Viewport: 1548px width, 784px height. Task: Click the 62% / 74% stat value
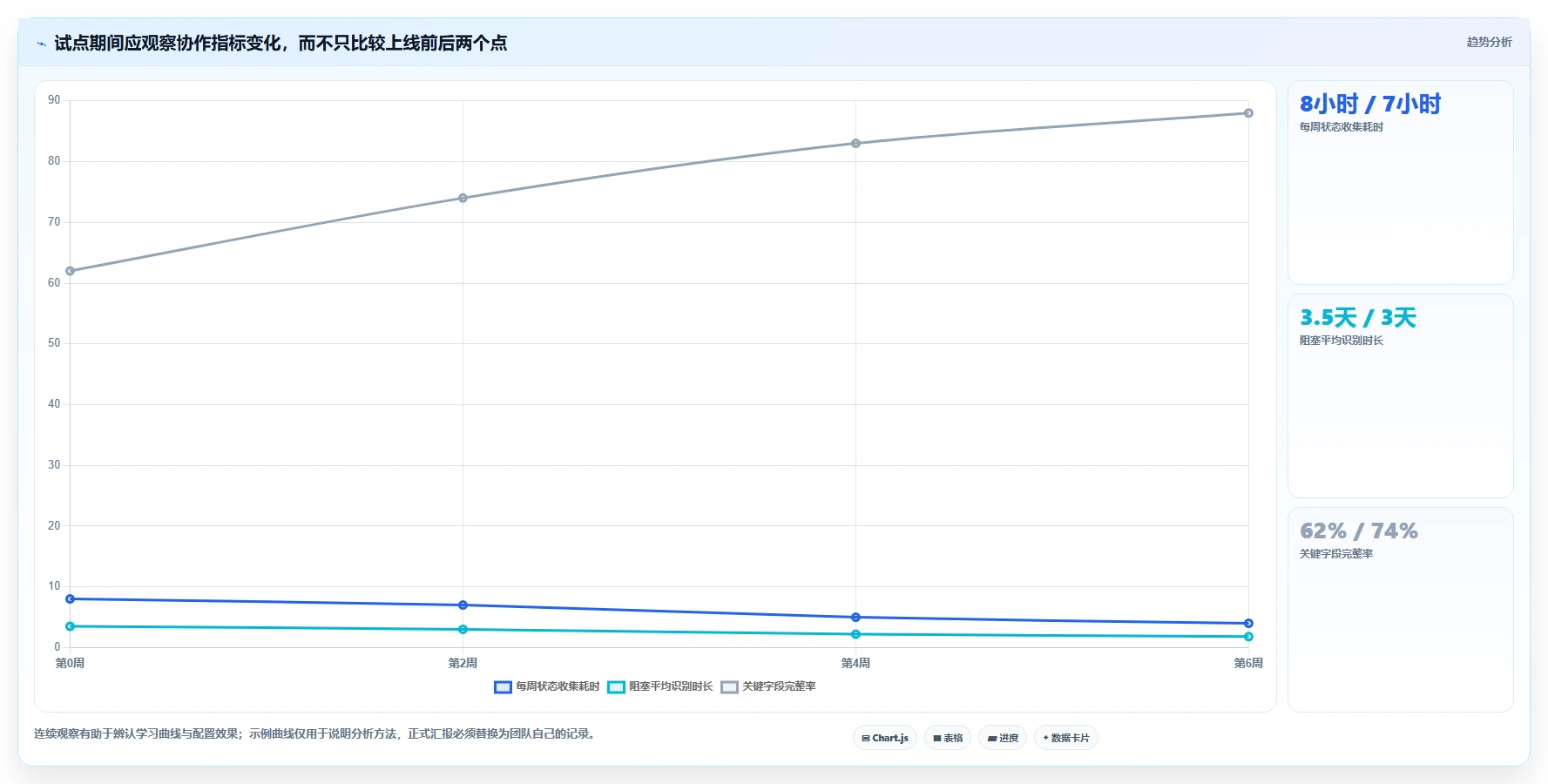(1359, 531)
